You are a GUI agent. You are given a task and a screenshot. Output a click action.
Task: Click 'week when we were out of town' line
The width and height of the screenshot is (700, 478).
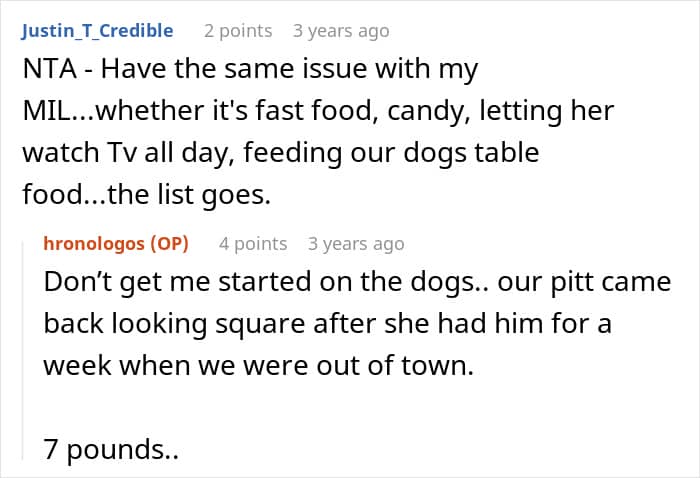click(x=258, y=366)
